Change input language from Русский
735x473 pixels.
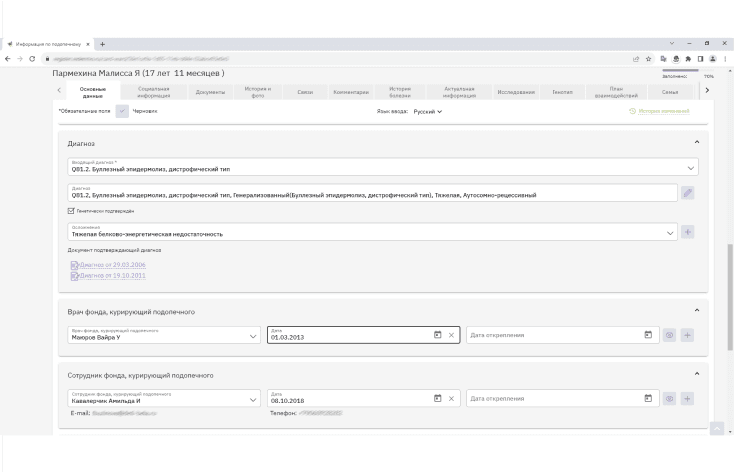pyautogui.click(x=428, y=112)
